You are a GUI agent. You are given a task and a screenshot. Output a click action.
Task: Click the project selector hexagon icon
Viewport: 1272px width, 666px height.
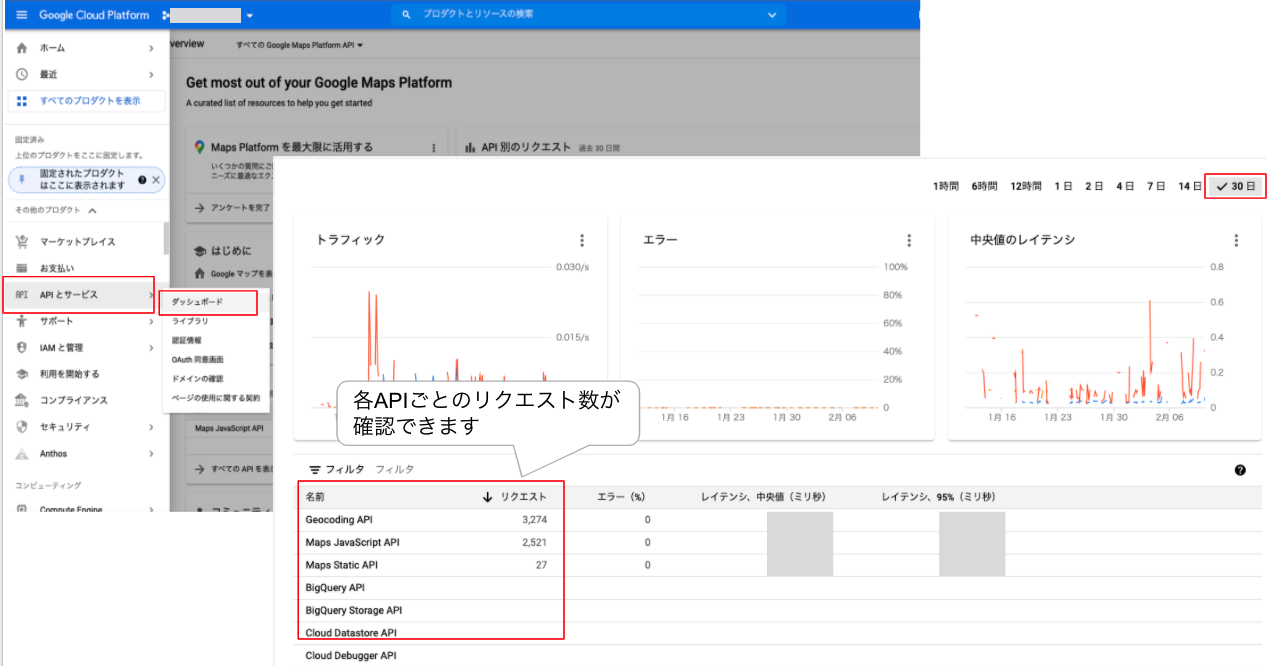(x=164, y=15)
